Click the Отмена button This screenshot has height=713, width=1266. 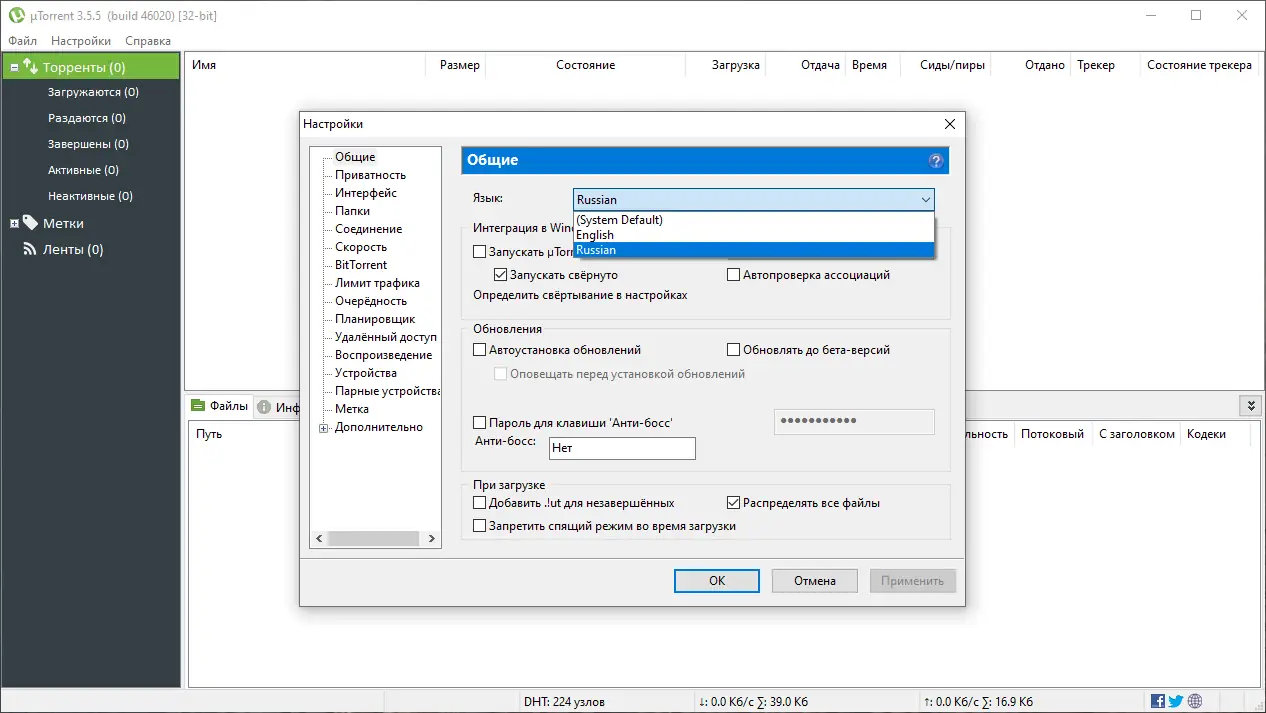tap(815, 581)
